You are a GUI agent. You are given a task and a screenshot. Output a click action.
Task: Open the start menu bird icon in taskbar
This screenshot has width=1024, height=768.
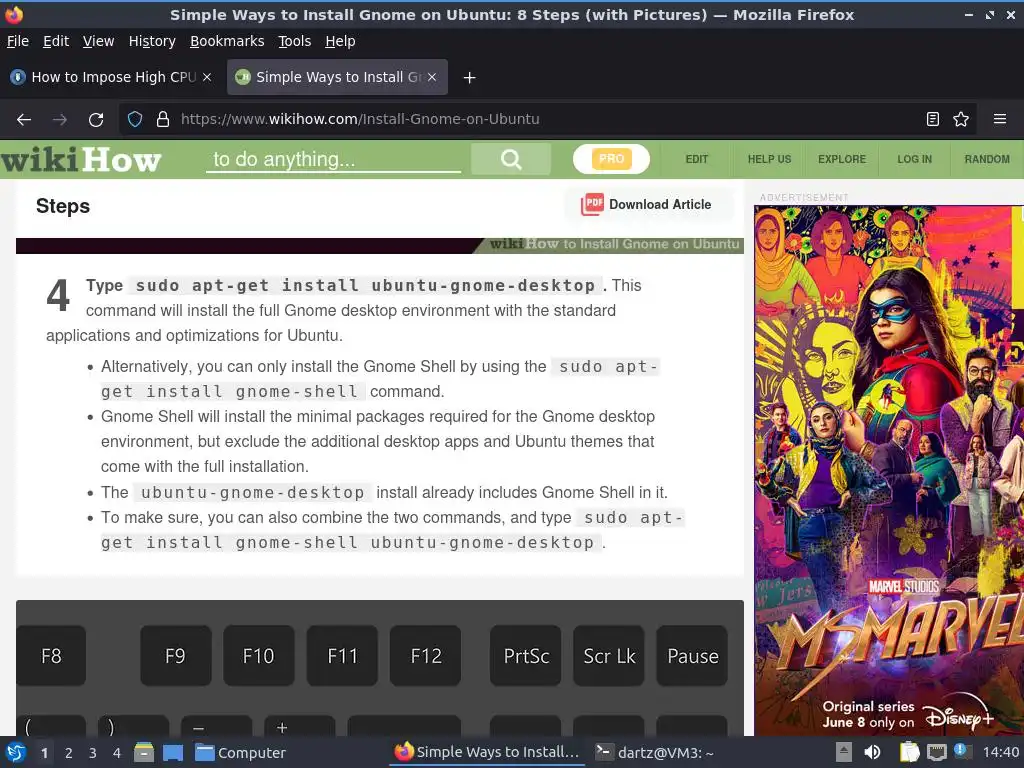16,752
